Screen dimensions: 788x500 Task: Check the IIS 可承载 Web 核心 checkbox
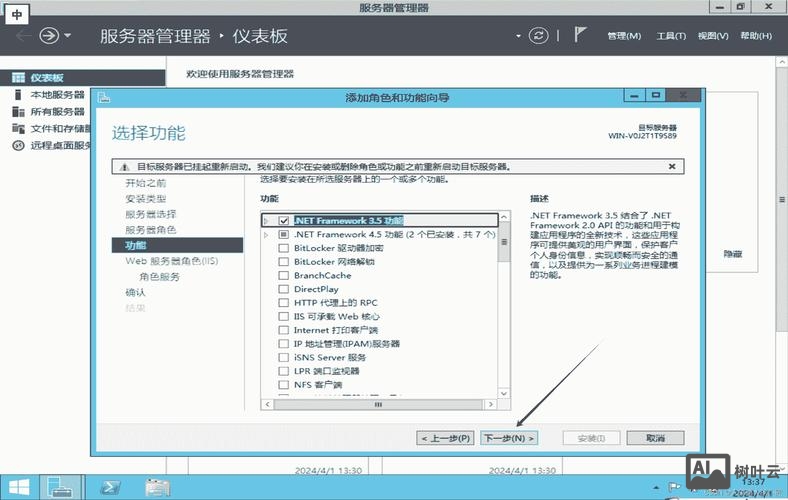click(x=283, y=317)
